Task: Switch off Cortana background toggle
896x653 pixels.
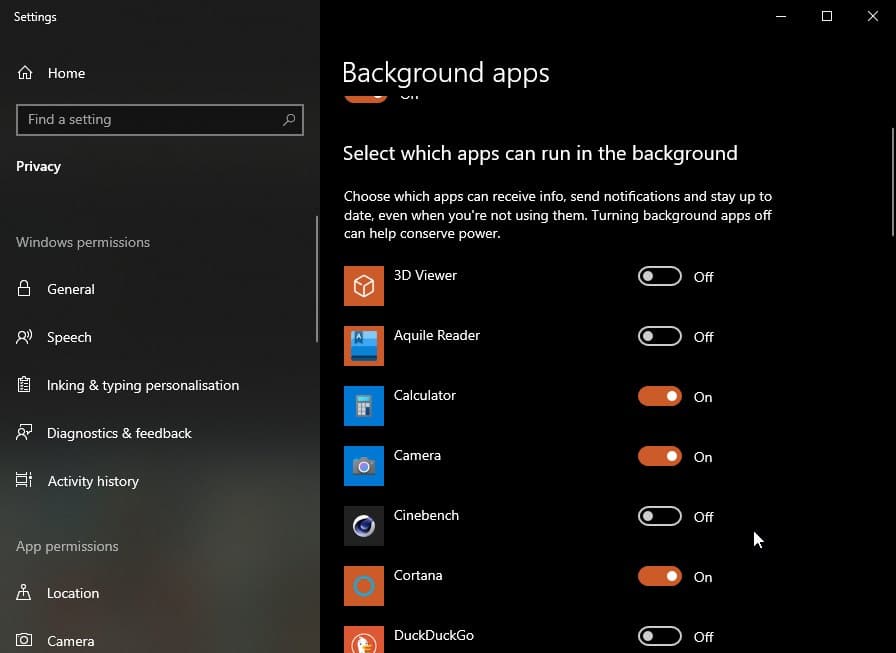Action: tap(659, 576)
